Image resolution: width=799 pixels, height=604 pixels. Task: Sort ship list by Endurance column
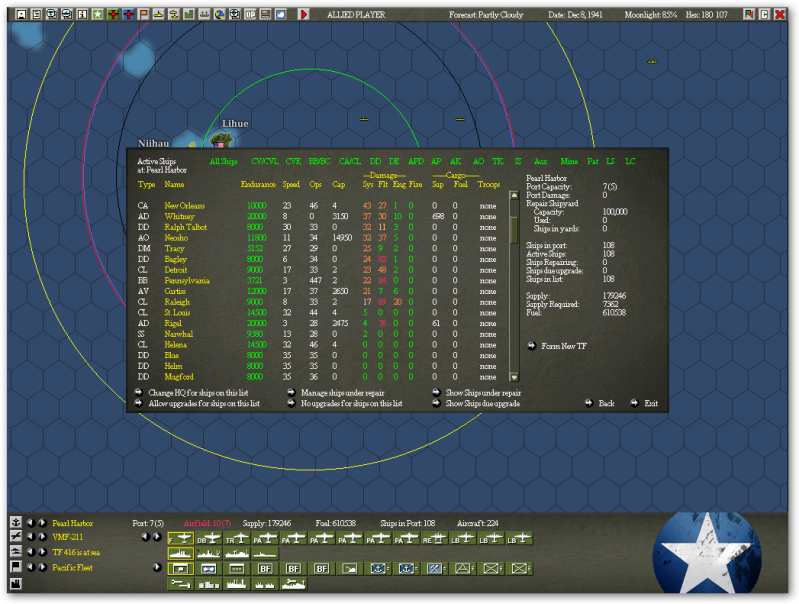pos(258,185)
